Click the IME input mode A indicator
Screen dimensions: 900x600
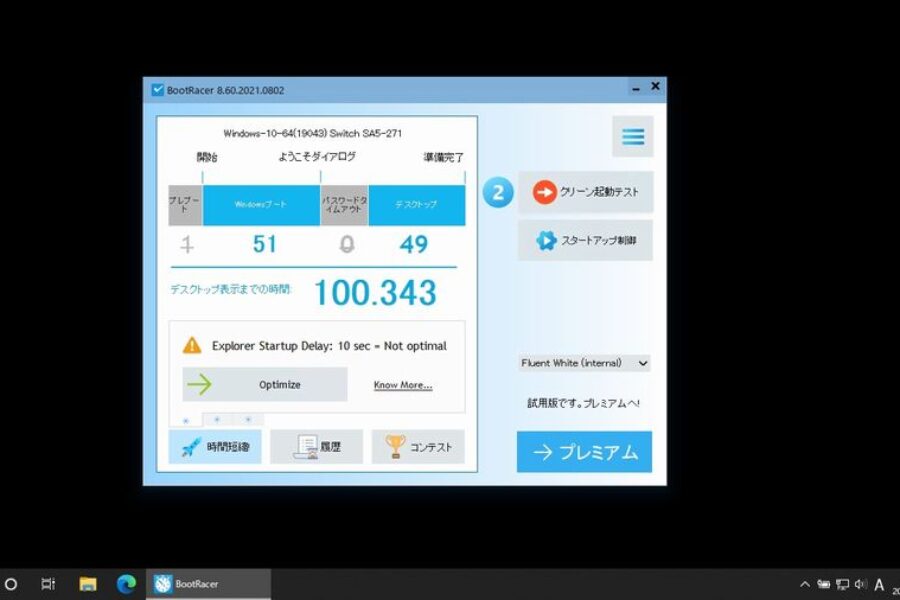pyautogui.click(x=879, y=584)
